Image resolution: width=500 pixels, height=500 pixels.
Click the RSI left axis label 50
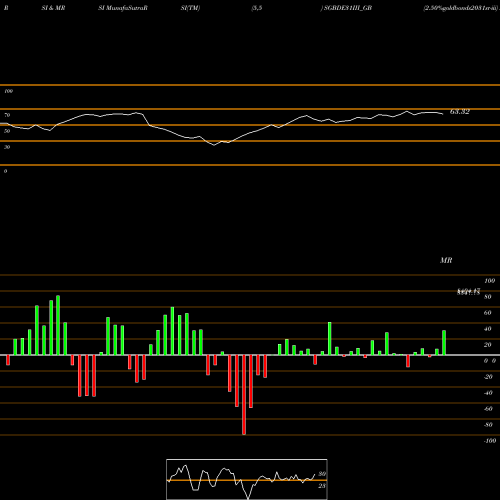(7, 131)
